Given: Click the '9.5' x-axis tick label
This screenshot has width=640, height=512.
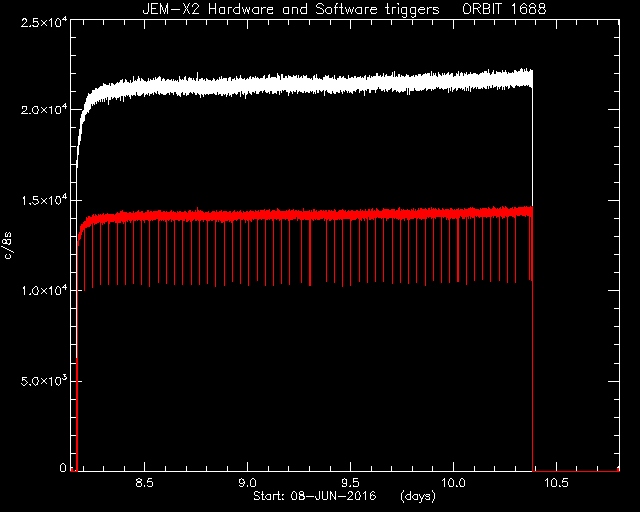Looking at the screenshot, I should coord(350,483).
